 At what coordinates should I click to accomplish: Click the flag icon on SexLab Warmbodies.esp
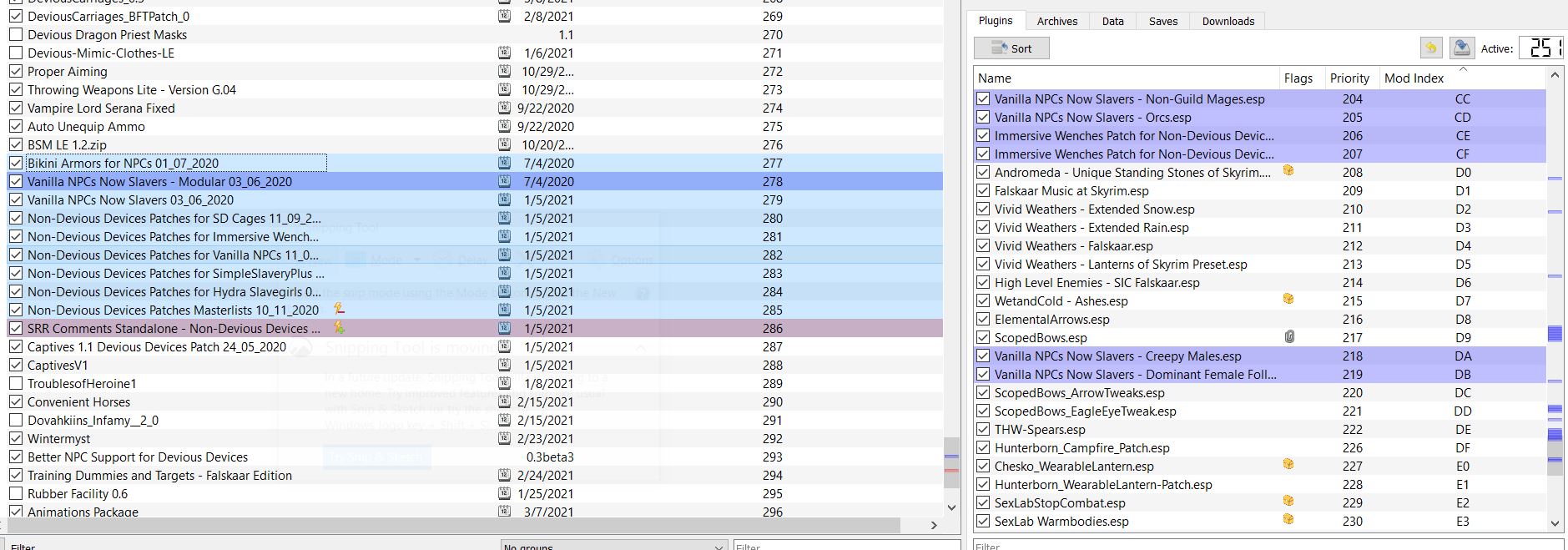coord(1288,519)
